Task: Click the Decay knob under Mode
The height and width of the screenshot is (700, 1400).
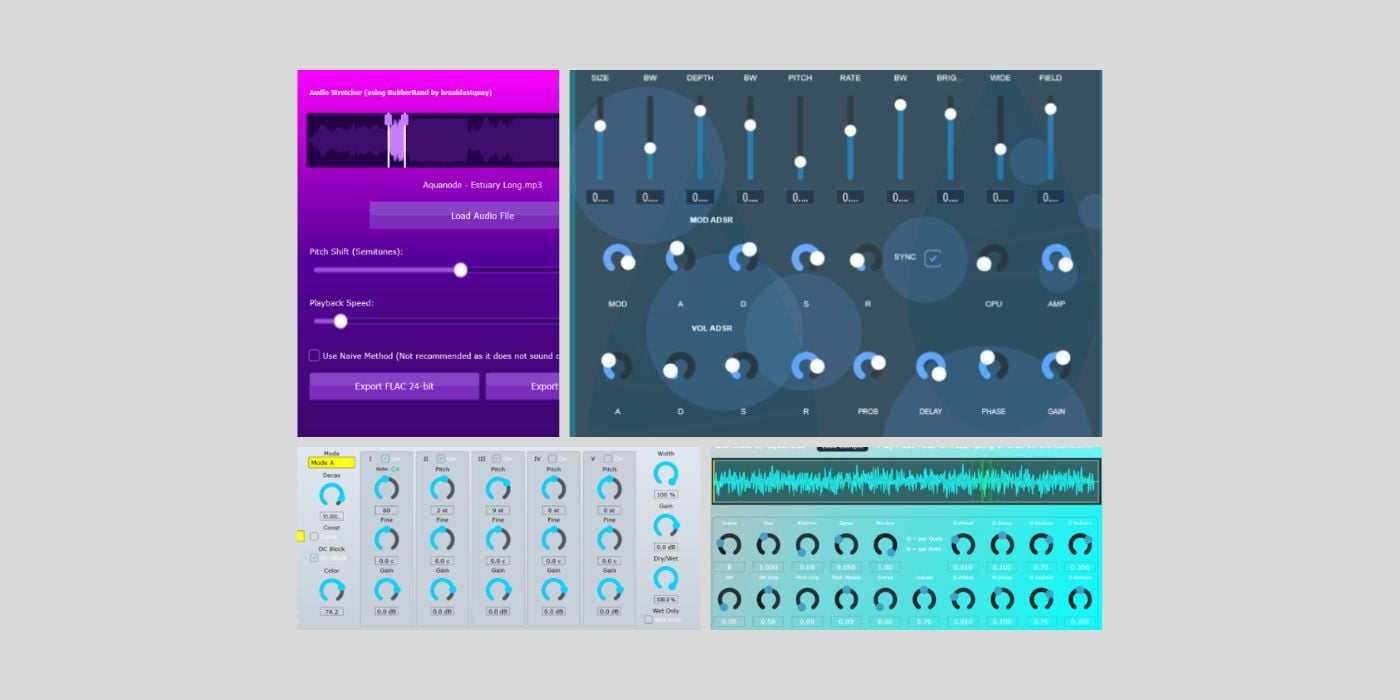Action: tap(331, 495)
